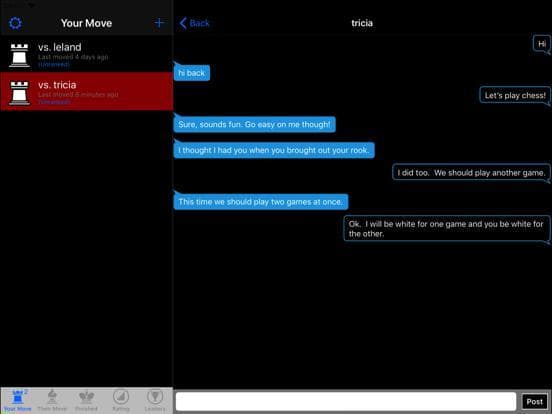Tap the "two games at once" message
This screenshot has height=414, width=552.
click(261, 202)
